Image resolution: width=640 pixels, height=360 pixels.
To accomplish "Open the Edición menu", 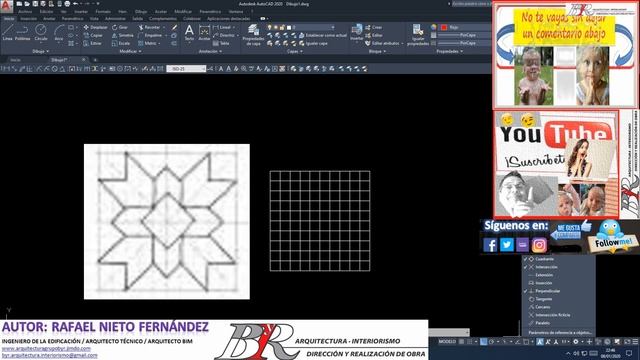I will 46,12.
